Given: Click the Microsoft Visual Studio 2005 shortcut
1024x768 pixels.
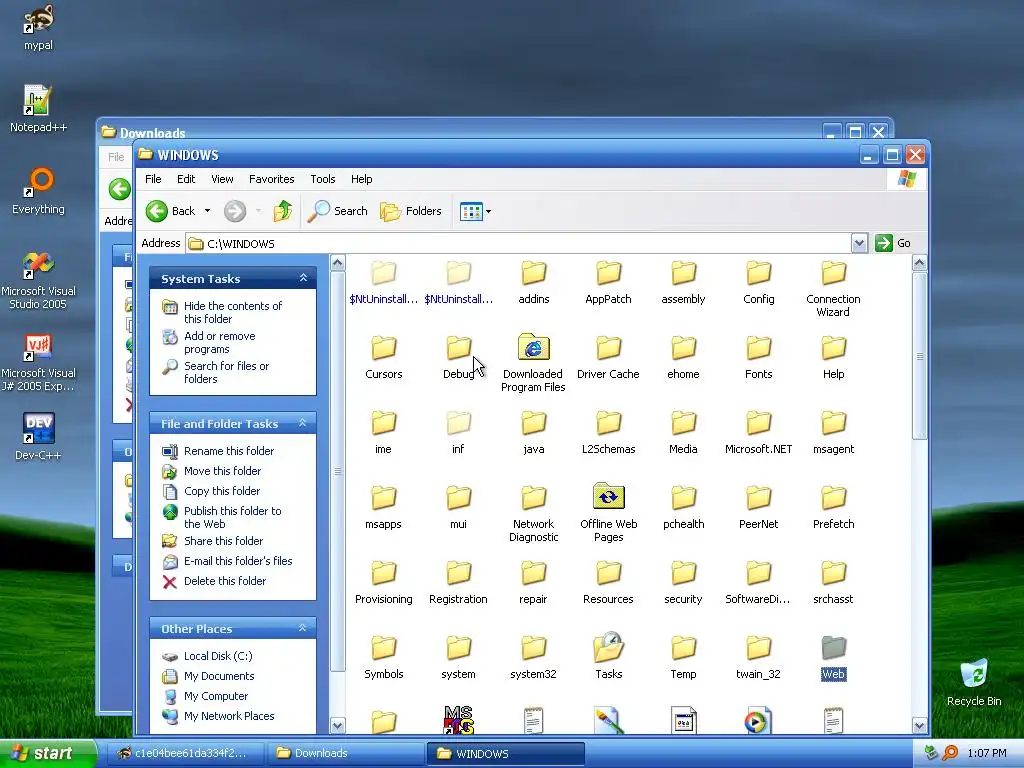Looking at the screenshot, I should pos(39,280).
